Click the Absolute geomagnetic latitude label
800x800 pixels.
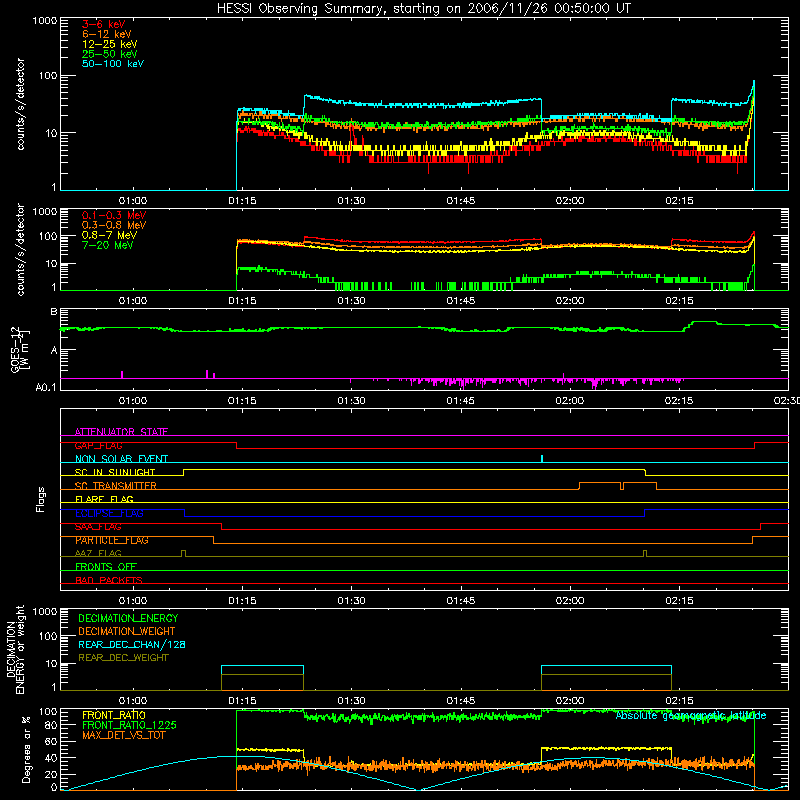[691, 715]
